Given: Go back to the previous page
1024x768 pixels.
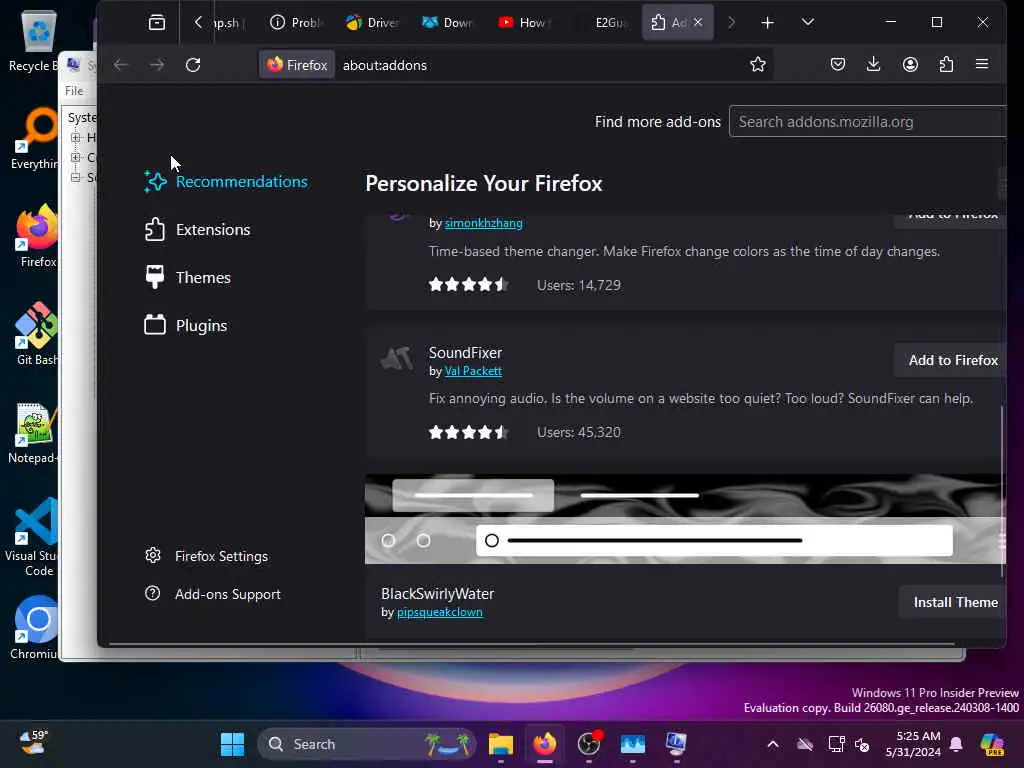Looking at the screenshot, I should [121, 65].
